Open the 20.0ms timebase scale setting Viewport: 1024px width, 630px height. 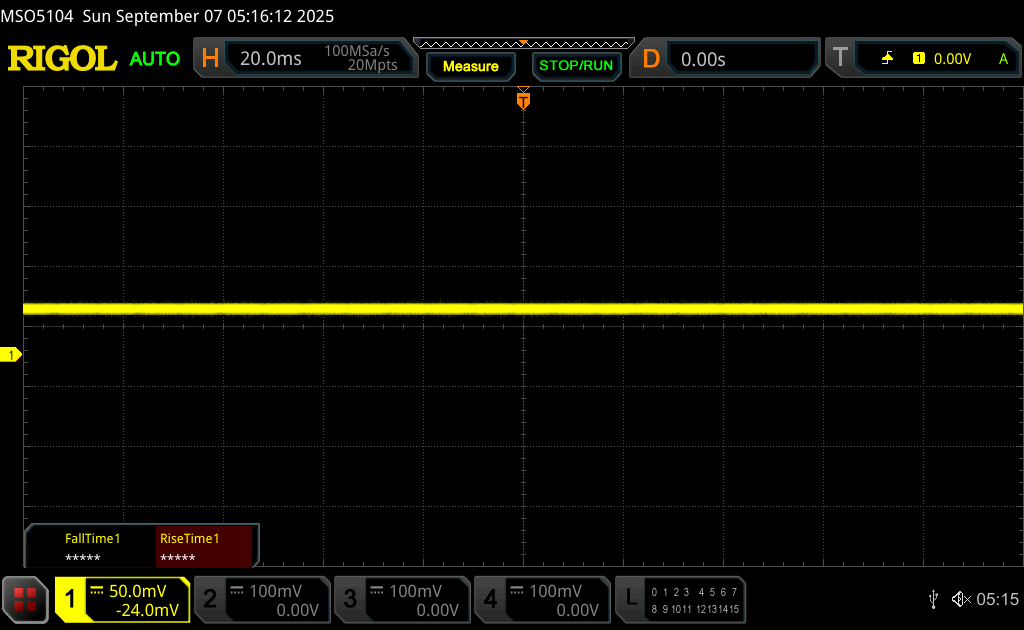click(x=271, y=59)
